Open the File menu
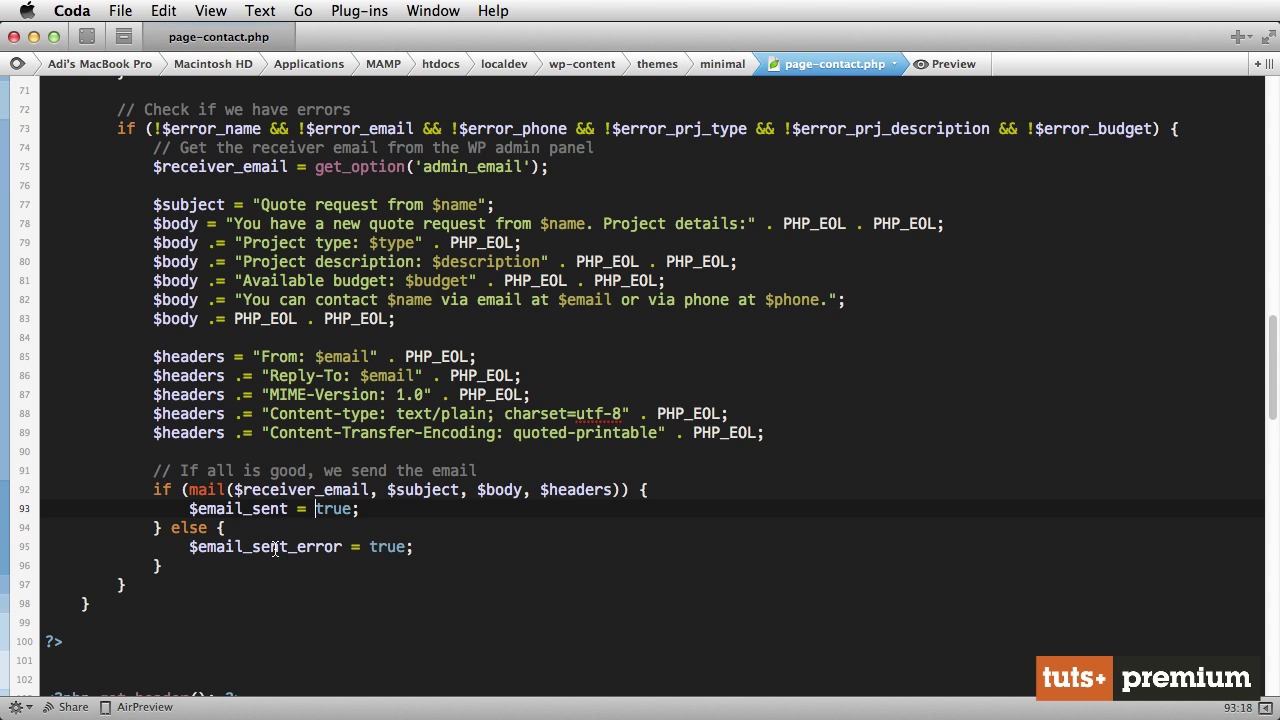Image resolution: width=1280 pixels, height=720 pixels. 120,11
